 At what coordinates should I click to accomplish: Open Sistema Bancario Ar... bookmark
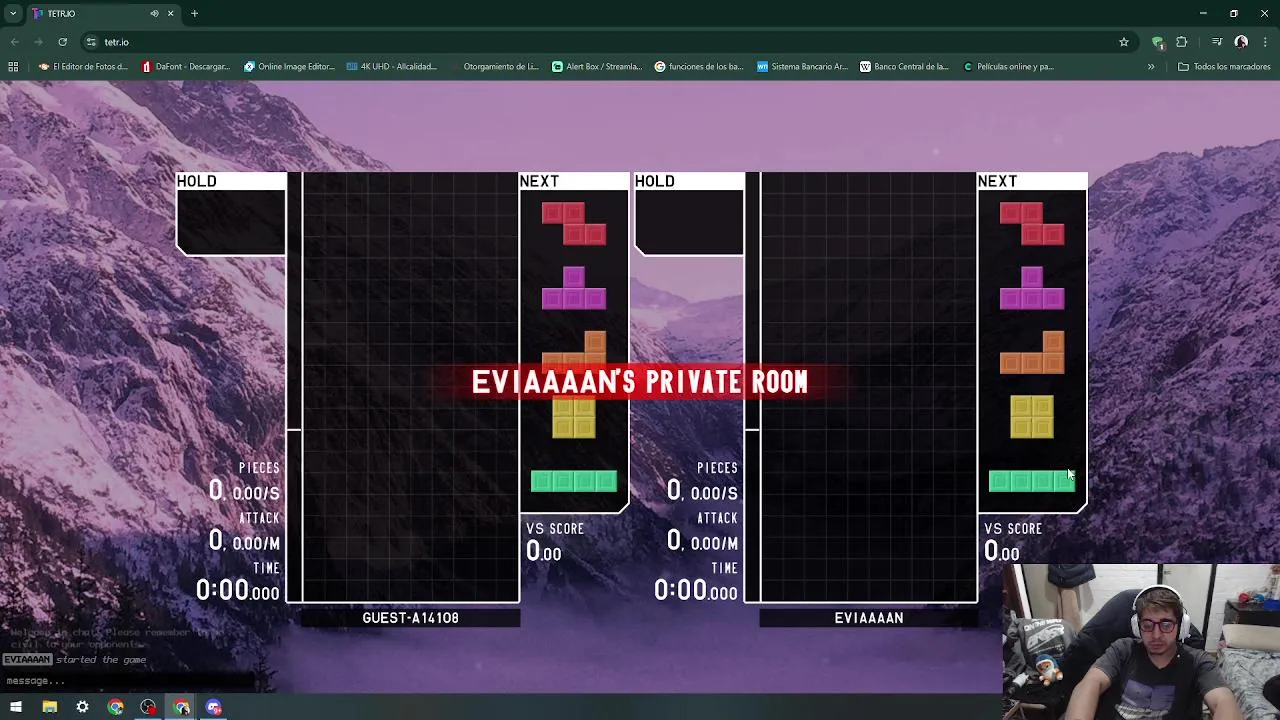(802, 67)
